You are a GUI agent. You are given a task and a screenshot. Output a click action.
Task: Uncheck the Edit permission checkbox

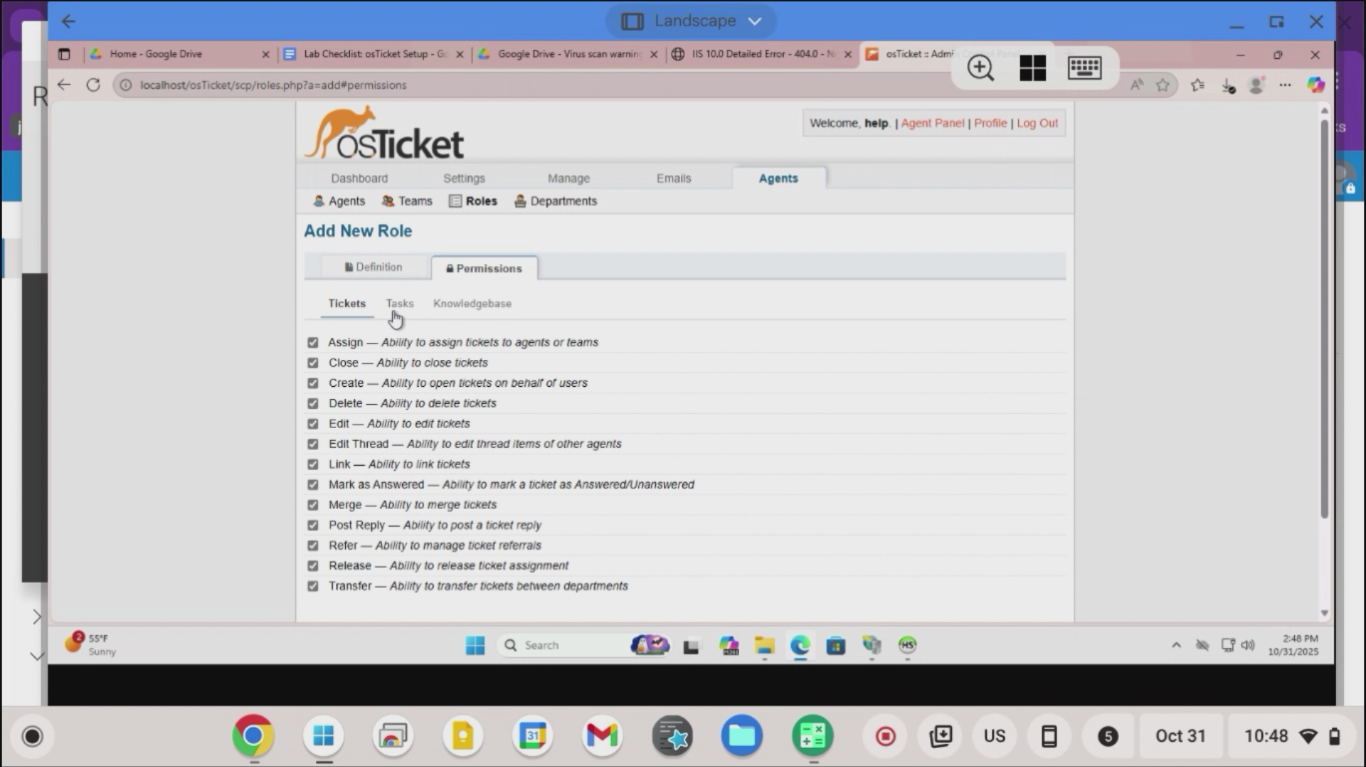point(313,424)
